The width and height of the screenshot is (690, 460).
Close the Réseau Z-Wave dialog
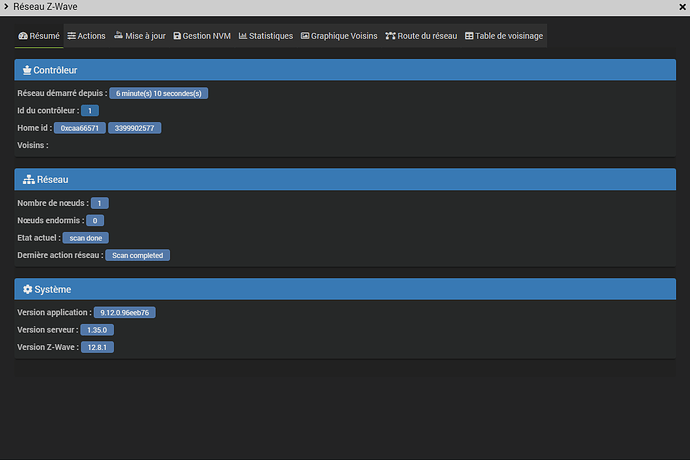point(682,7)
